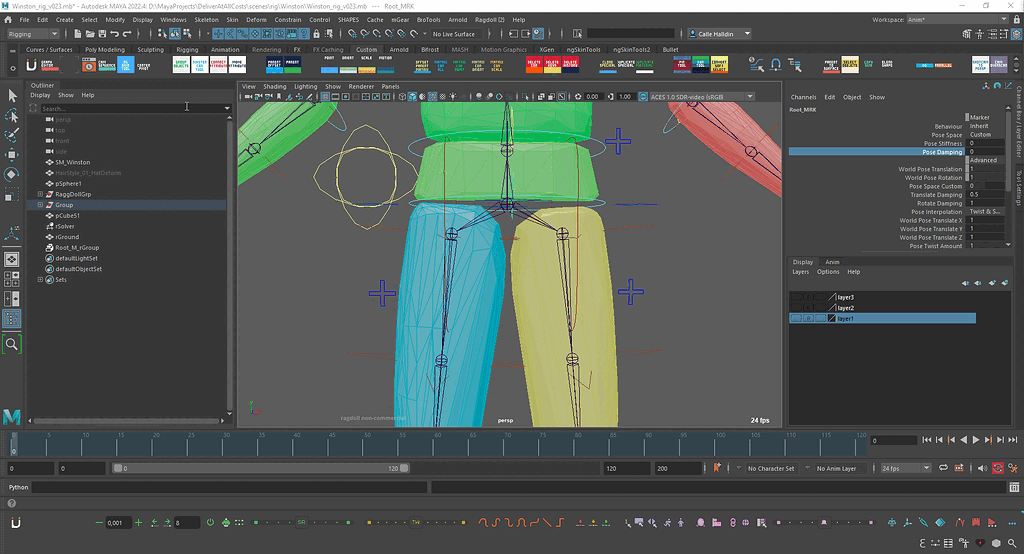Toggle the auto keyframe button near fps
Image resolution: width=1024 pixels, height=554 pixels.
tap(997, 468)
